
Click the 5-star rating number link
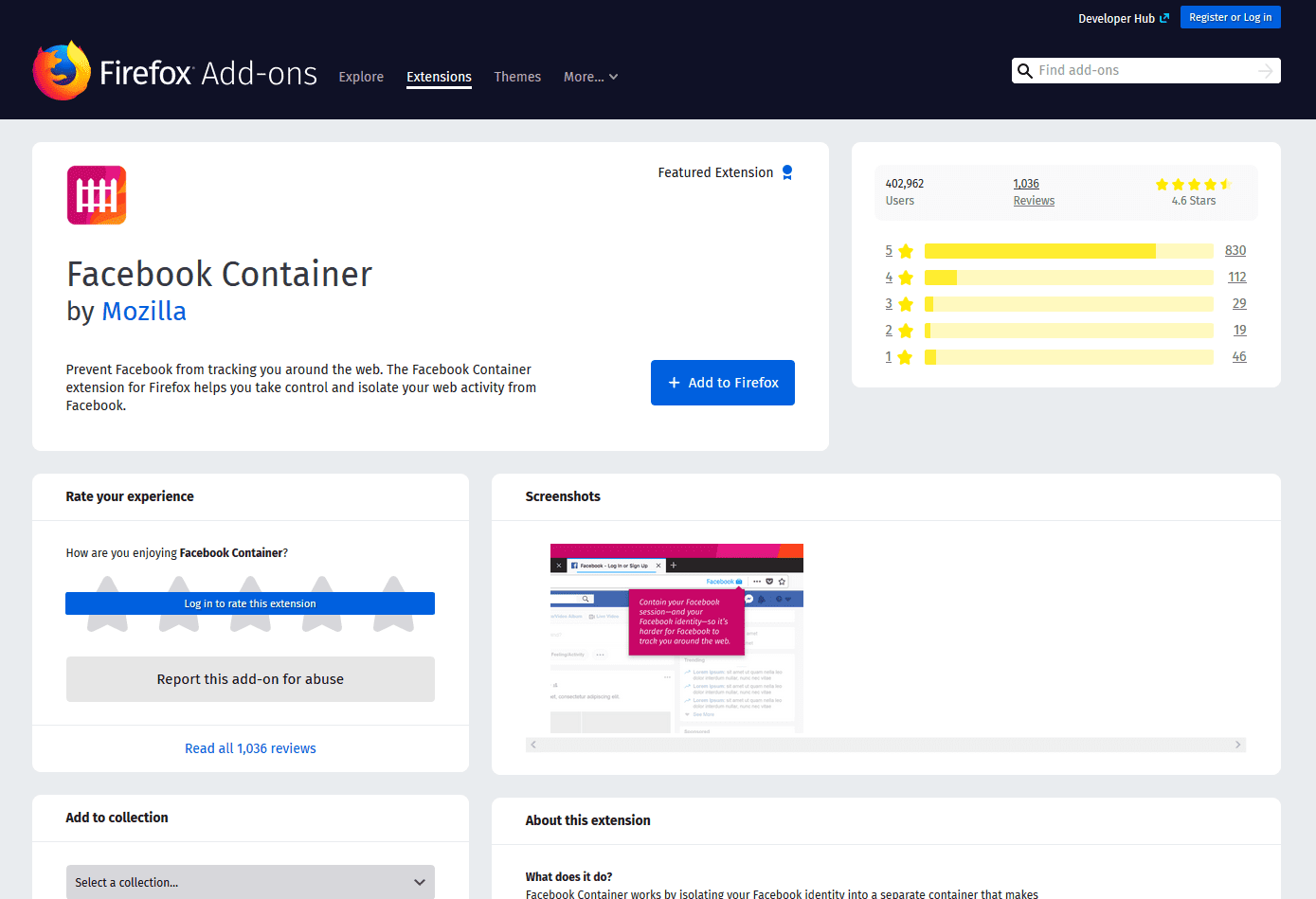[889, 251]
